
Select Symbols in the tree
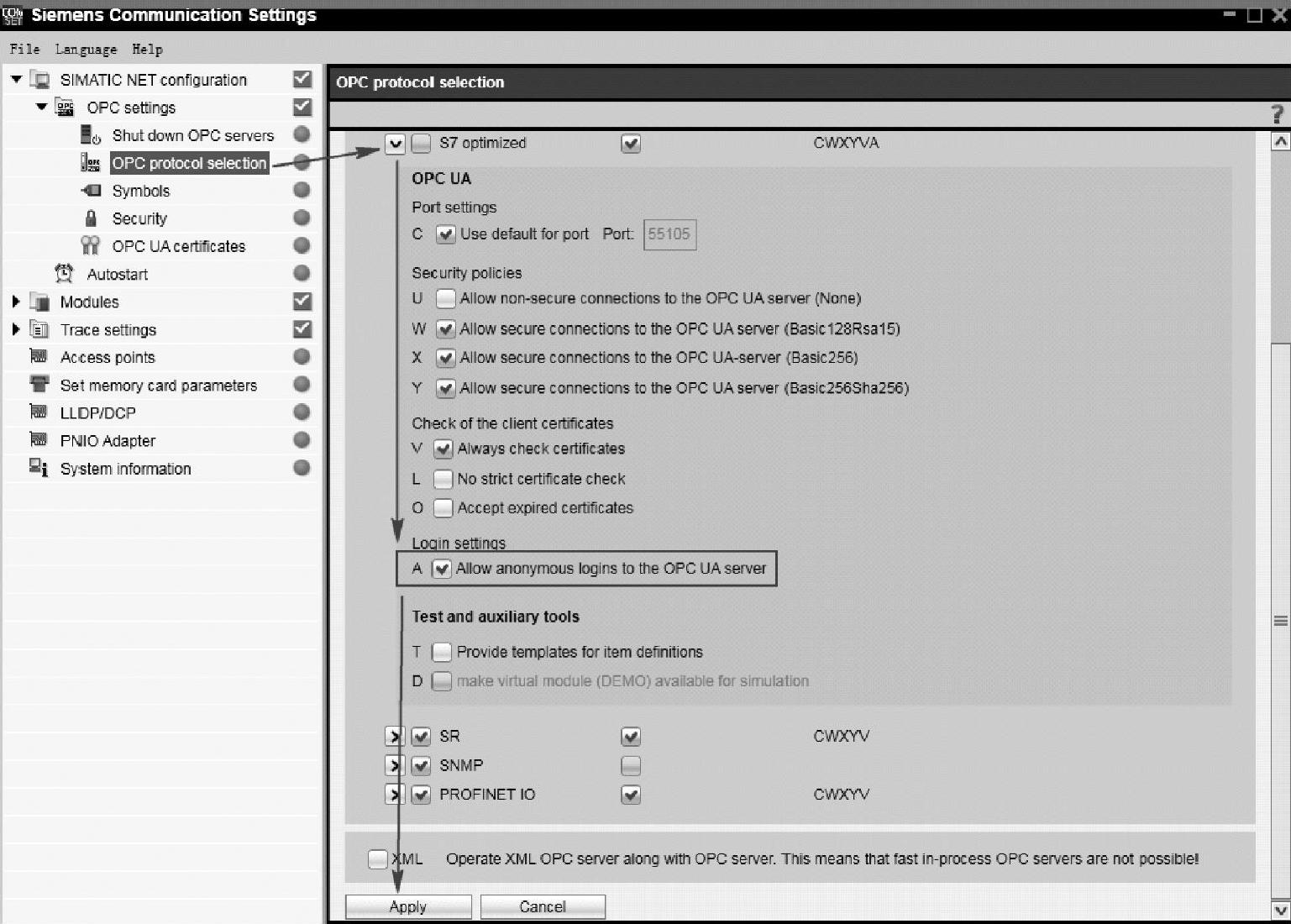point(141,191)
